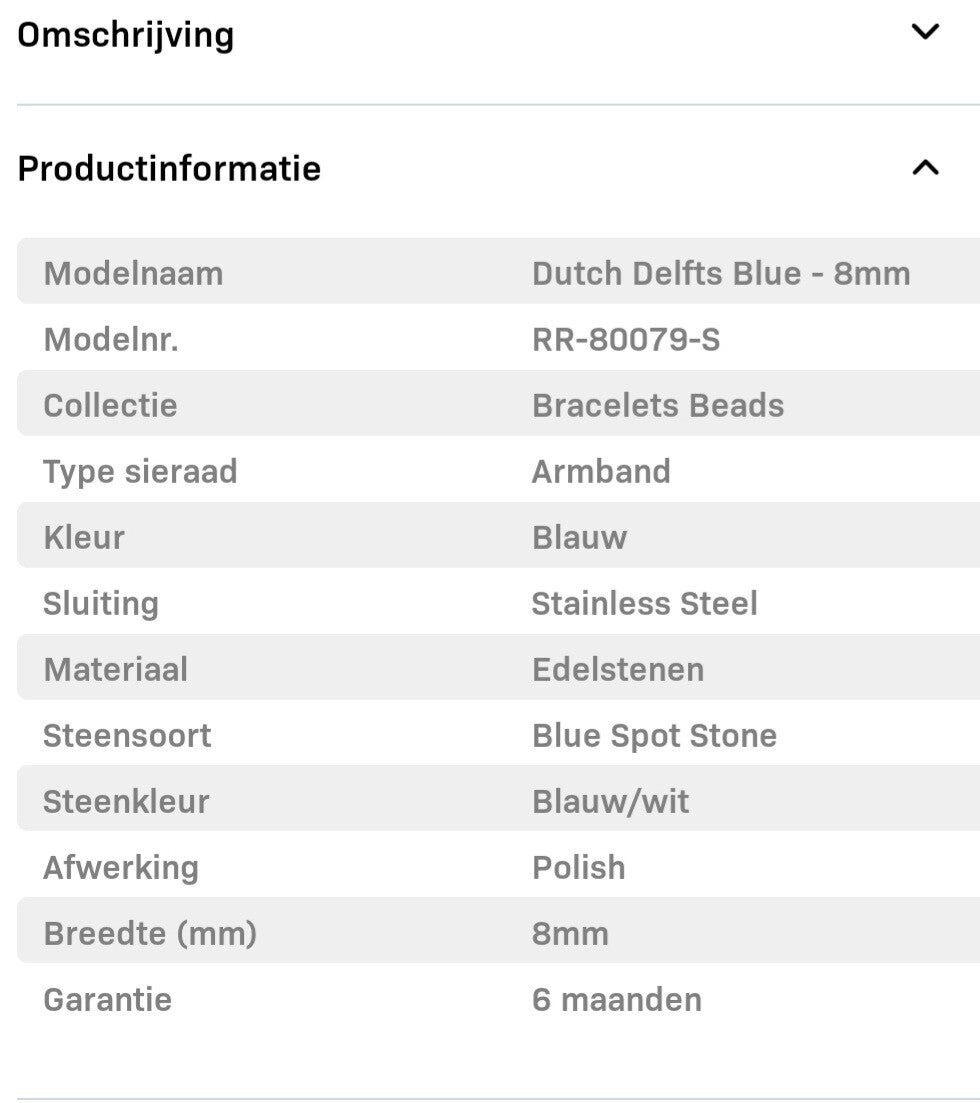980x1103 pixels.
Task: Click the model number RR-80079-S
Action: click(x=625, y=340)
